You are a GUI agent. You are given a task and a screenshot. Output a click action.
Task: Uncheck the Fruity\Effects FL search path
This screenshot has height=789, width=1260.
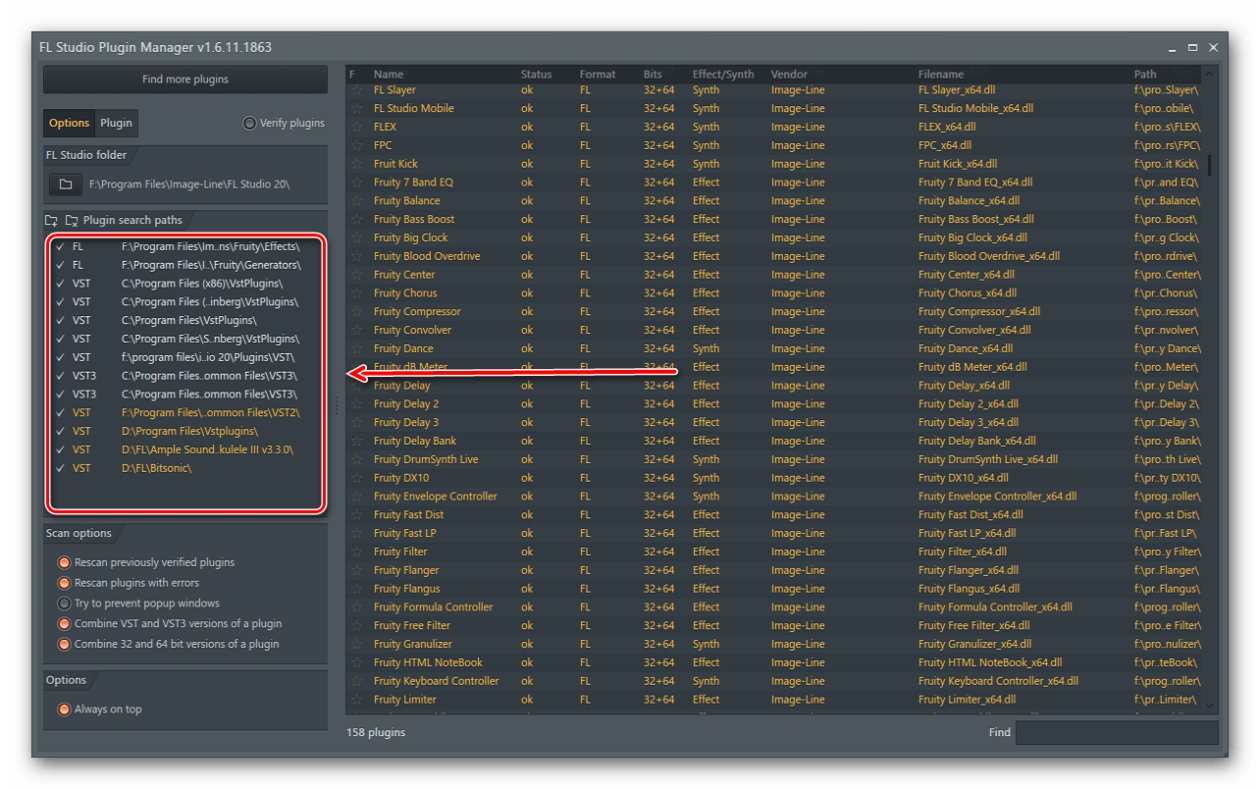[x=61, y=246]
